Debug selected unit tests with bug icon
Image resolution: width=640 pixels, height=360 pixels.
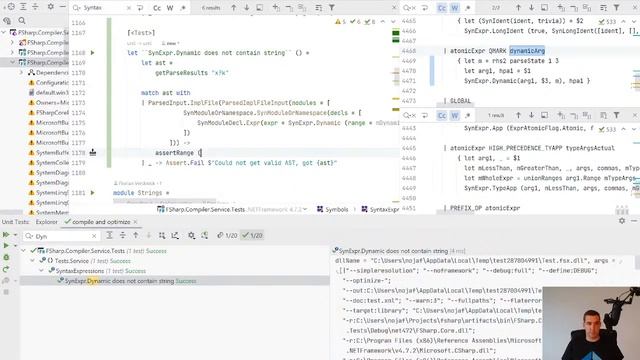pos(6,257)
